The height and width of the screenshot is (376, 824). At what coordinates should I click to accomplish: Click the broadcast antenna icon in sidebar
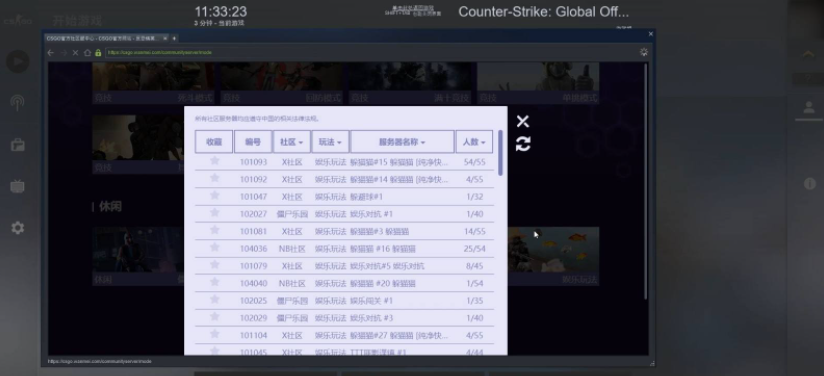click(x=18, y=102)
